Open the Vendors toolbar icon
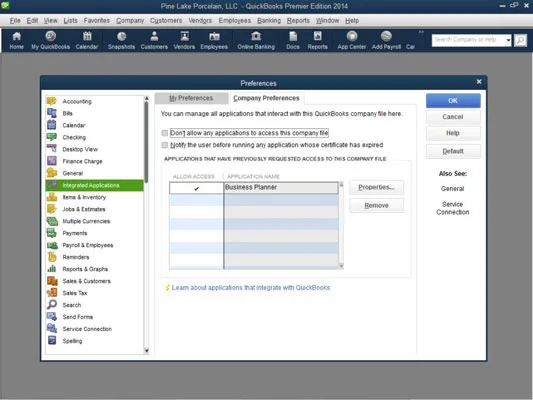Viewport: 533px width, 400px height. (184, 40)
